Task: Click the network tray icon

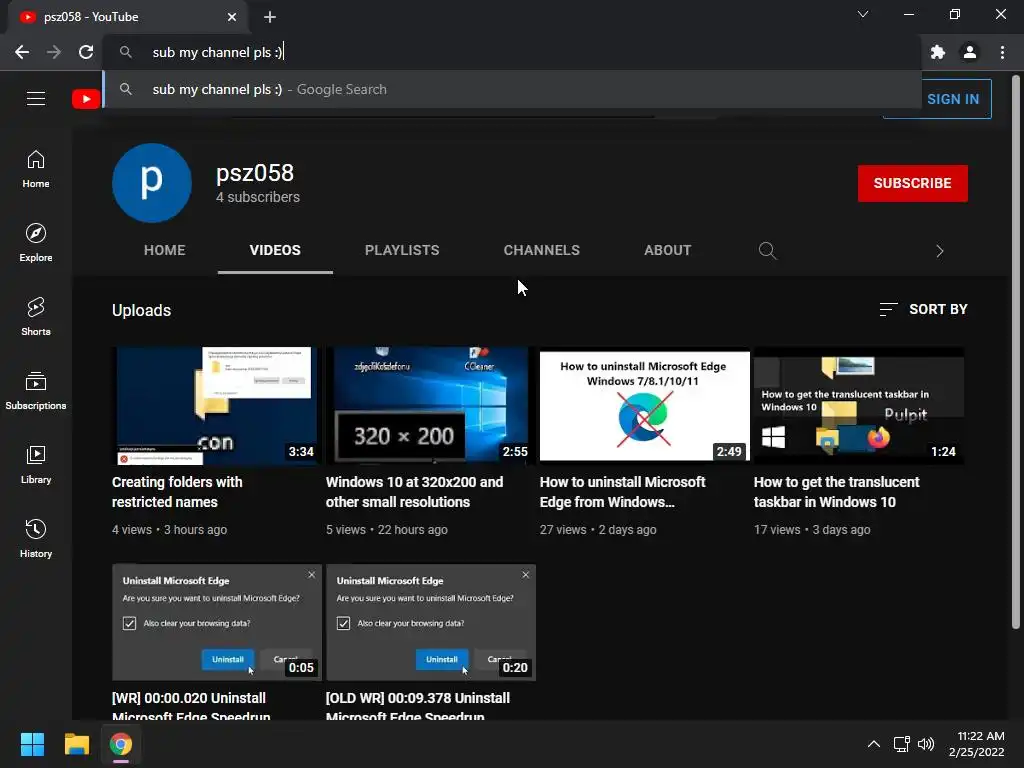Action: click(901, 744)
